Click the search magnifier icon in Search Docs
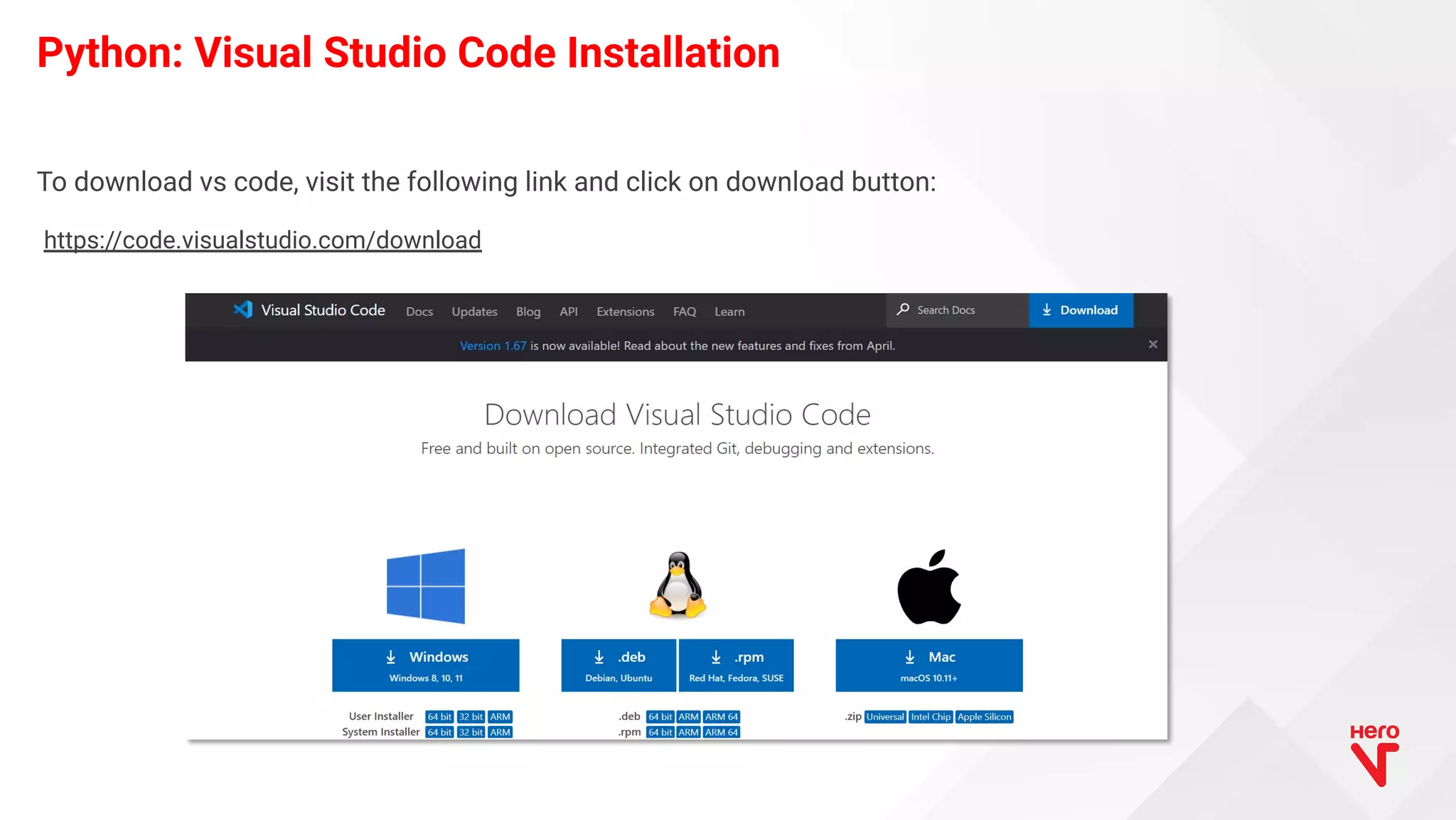 pyautogui.click(x=903, y=309)
